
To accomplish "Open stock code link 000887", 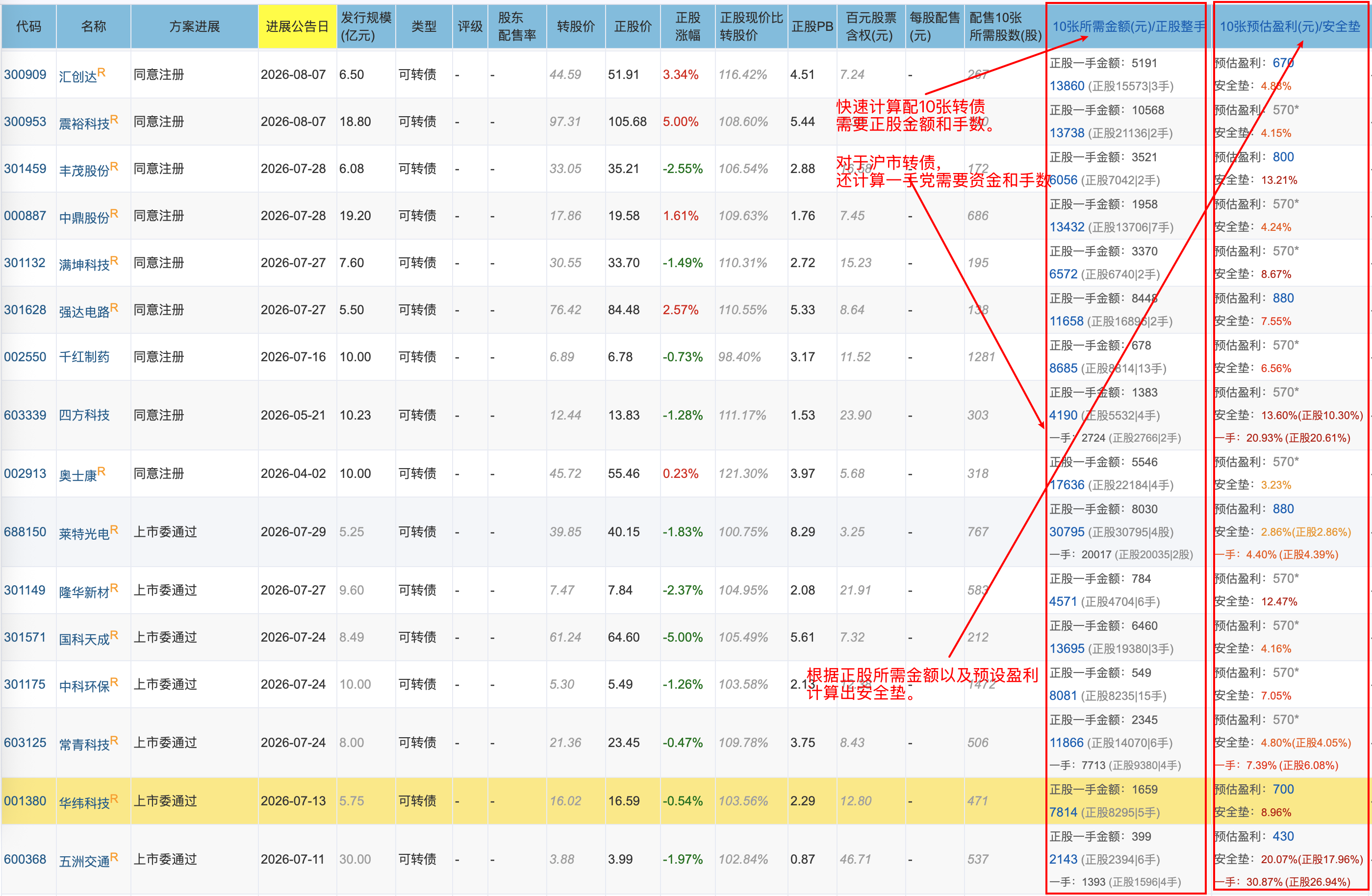I will [25, 216].
